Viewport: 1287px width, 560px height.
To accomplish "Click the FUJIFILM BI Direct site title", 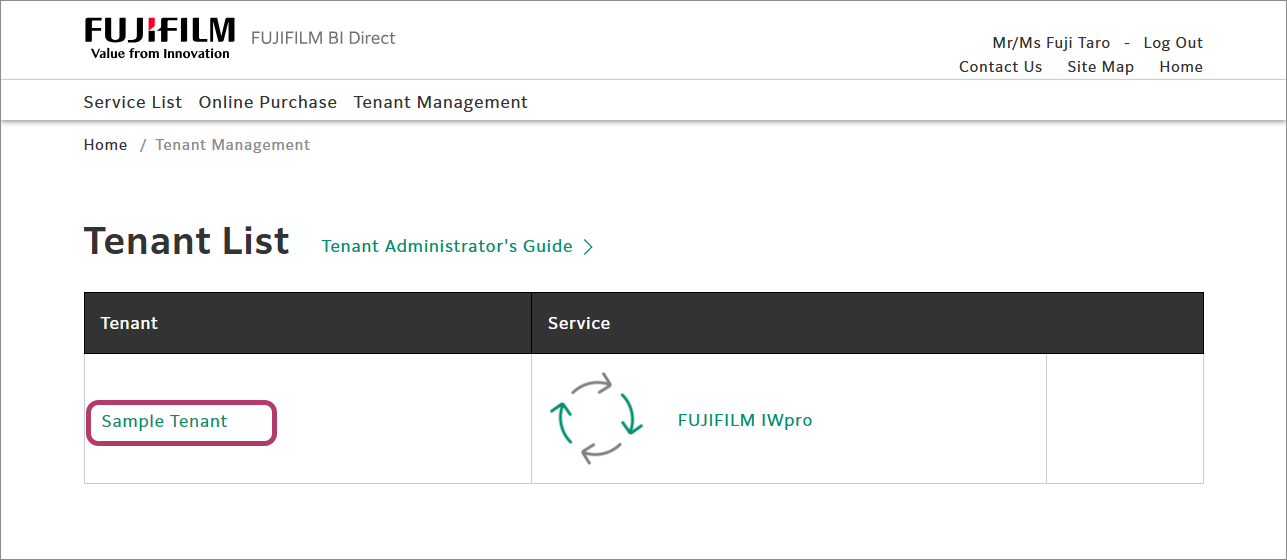I will coord(323,38).
